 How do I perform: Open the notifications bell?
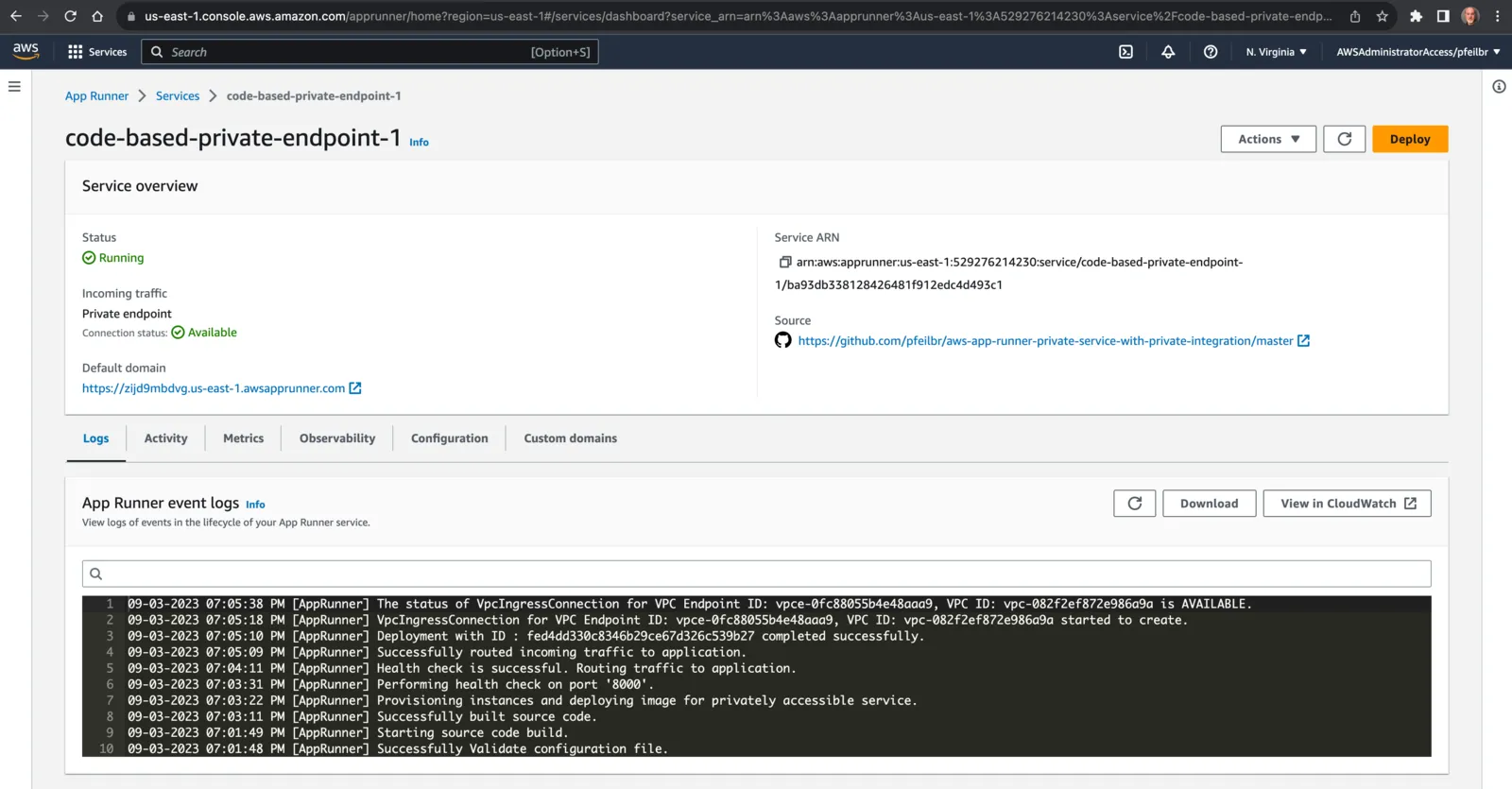point(1168,52)
